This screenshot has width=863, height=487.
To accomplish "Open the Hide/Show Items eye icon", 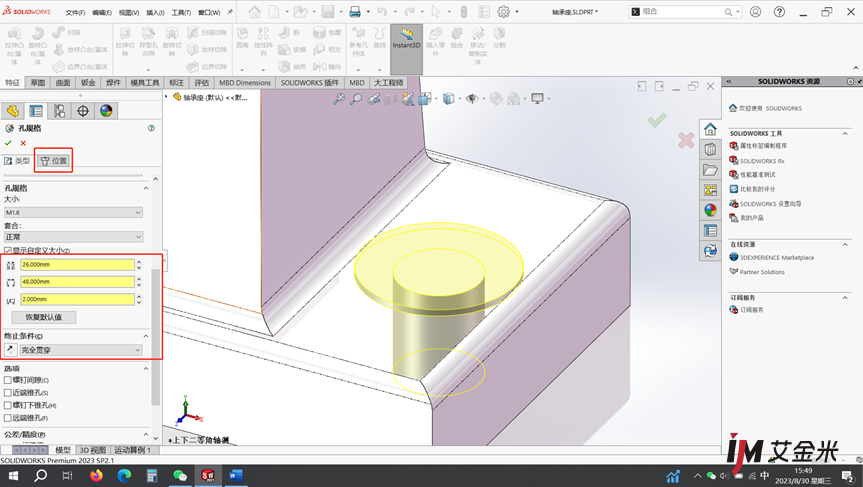I will coord(472,99).
